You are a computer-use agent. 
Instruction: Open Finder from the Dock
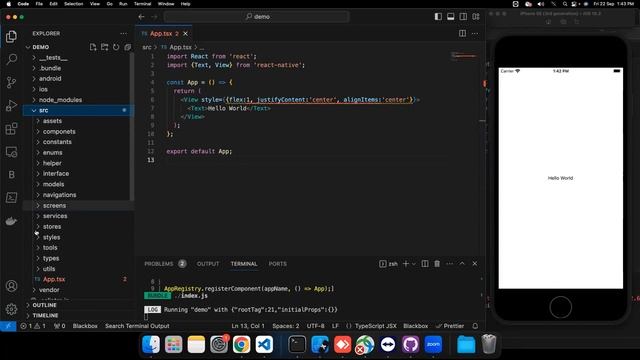pos(151,345)
